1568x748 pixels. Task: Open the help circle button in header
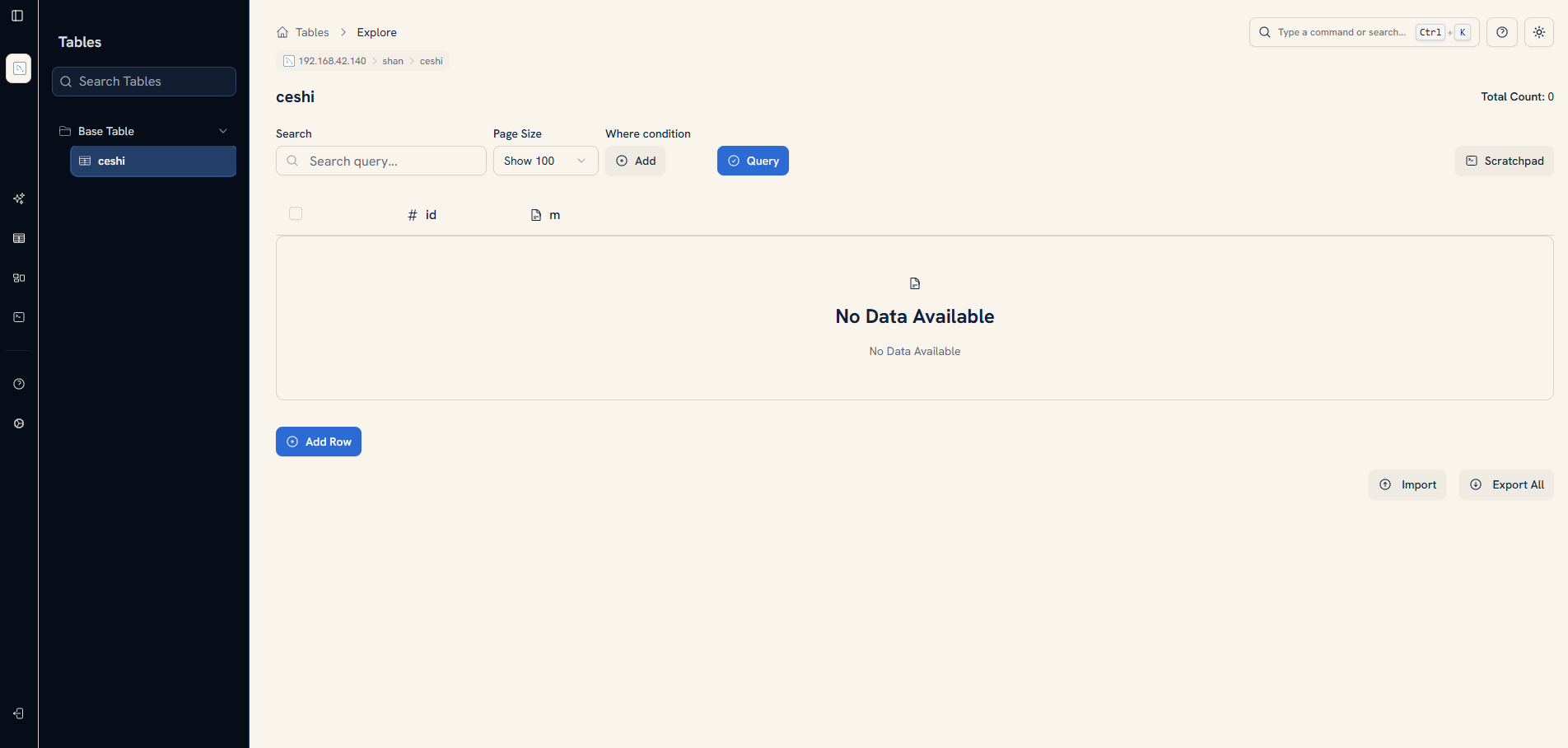click(1502, 32)
